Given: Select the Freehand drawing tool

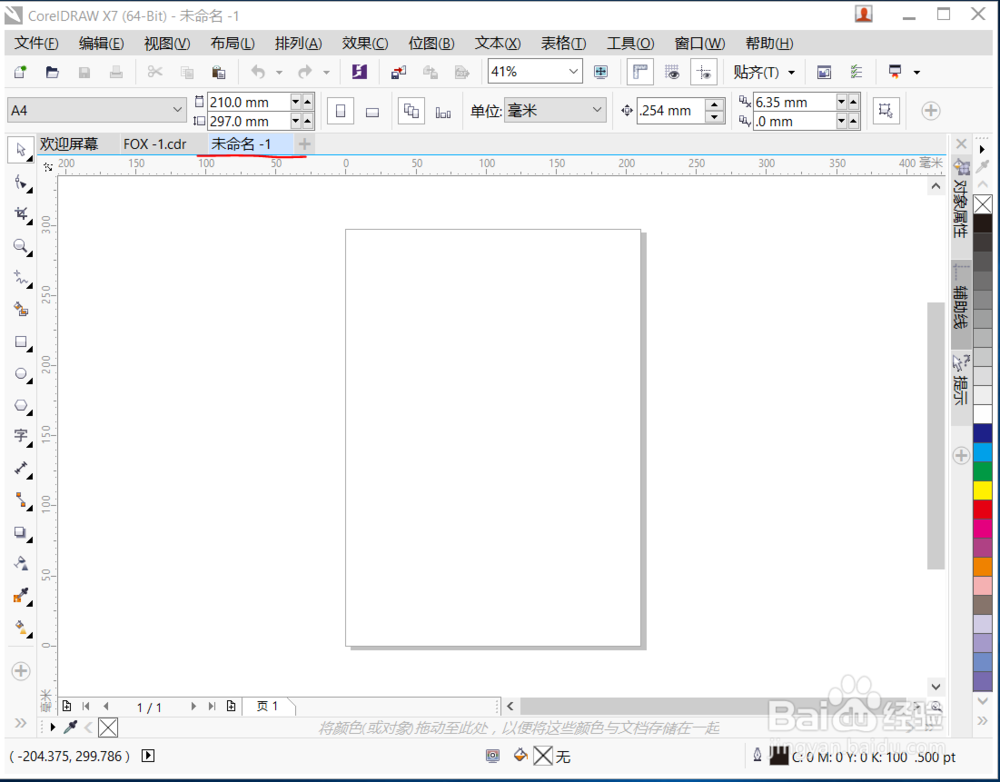Looking at the screenshot, I should tap(21, 278).
